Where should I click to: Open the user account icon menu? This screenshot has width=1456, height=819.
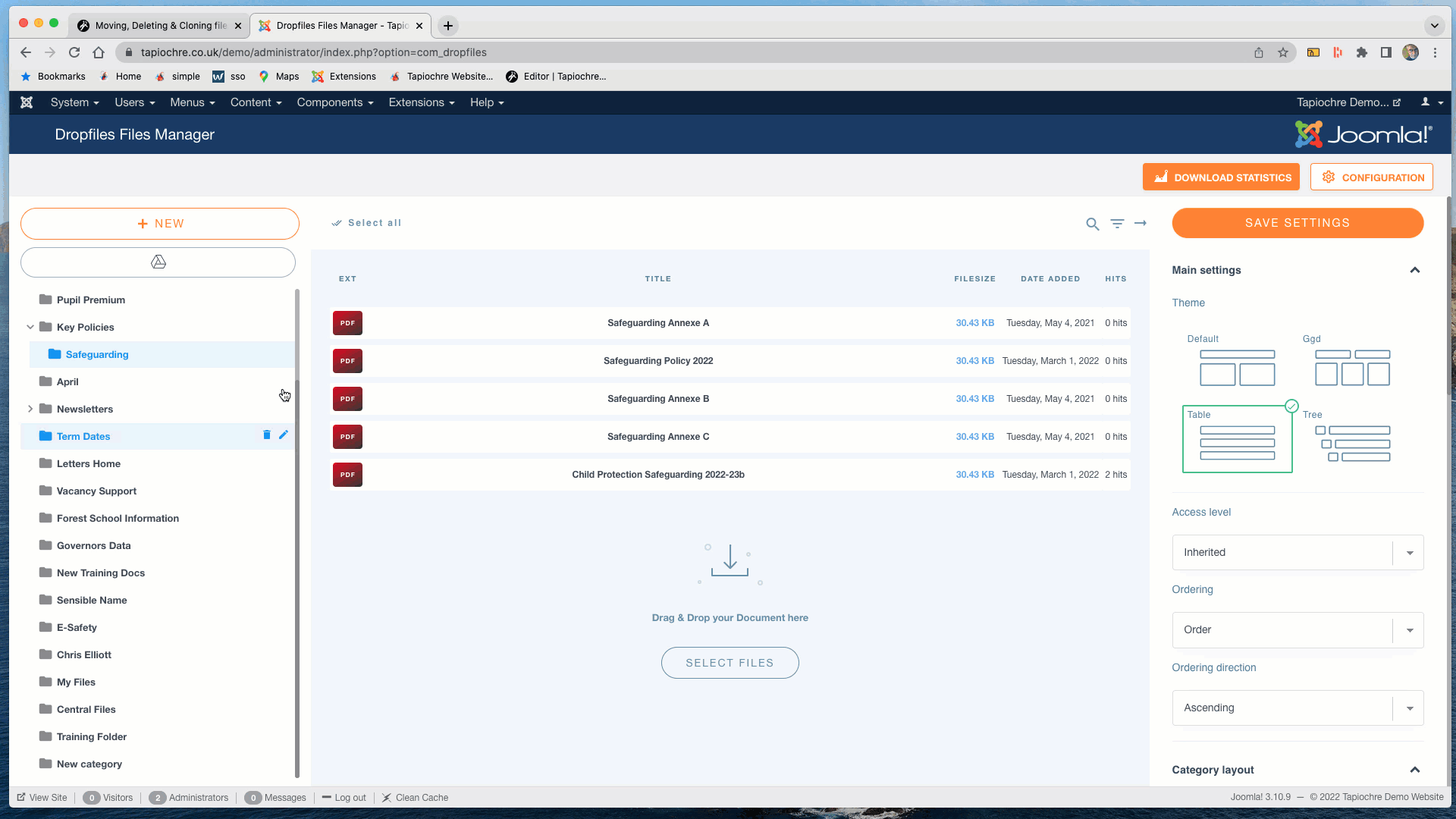coord(1430,102)
